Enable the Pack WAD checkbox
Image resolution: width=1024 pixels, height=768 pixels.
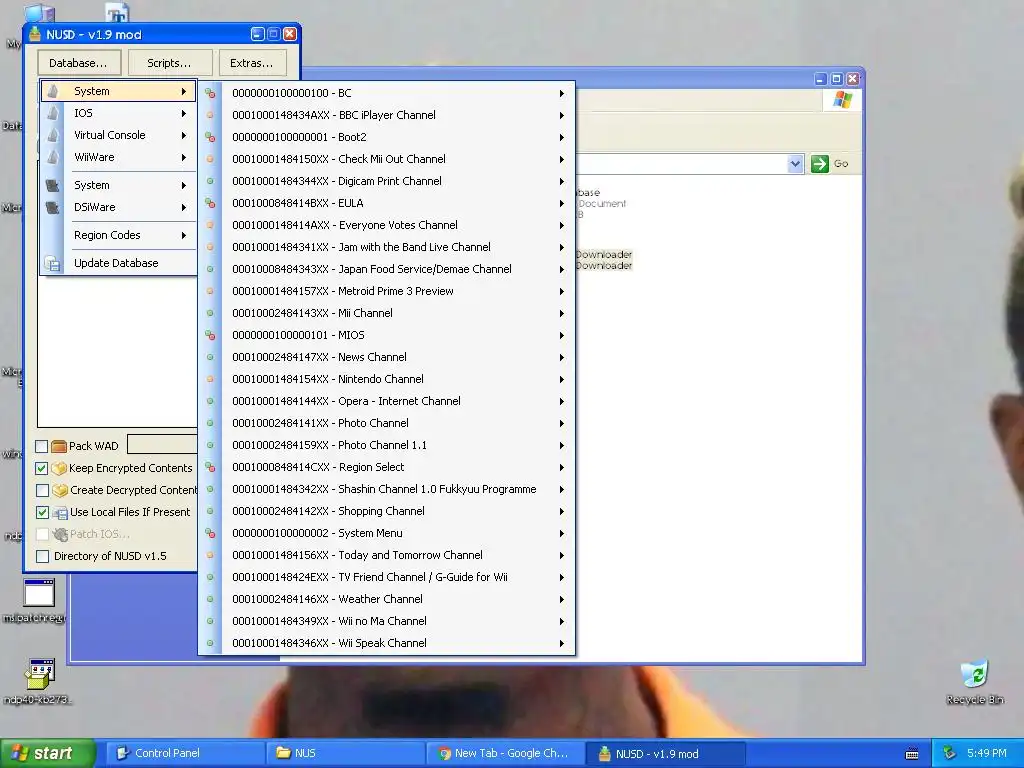coord(42,446)
